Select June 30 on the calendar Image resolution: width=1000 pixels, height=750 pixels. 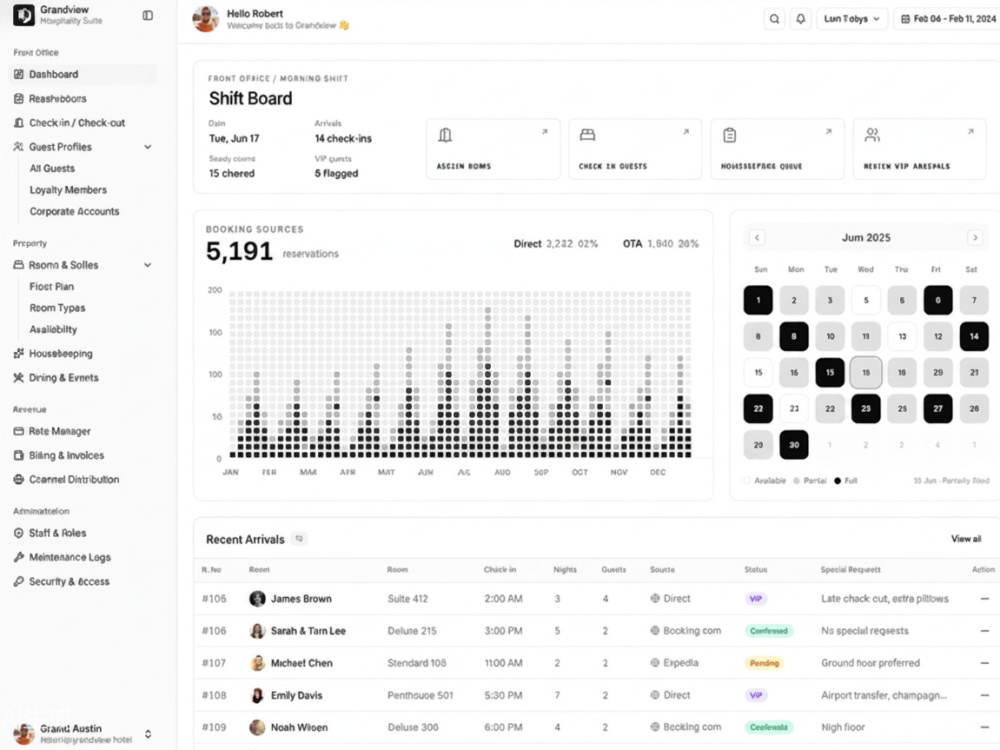[x=794, y=445]
